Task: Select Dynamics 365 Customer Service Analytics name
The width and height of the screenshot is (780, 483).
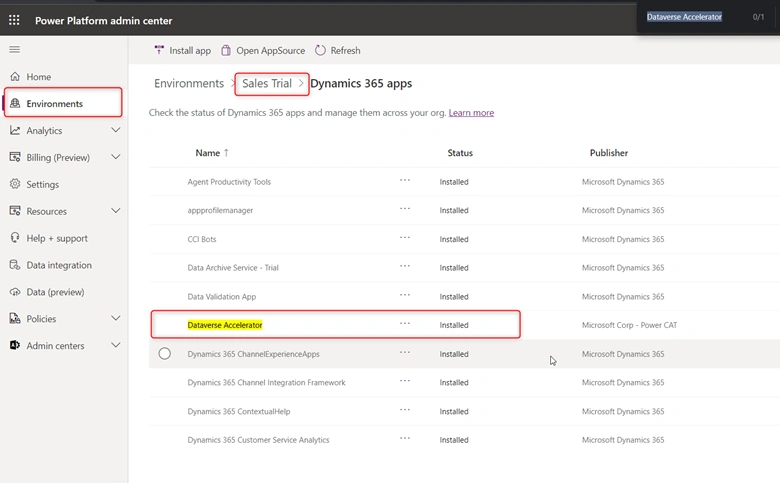Action: [258, 440]
